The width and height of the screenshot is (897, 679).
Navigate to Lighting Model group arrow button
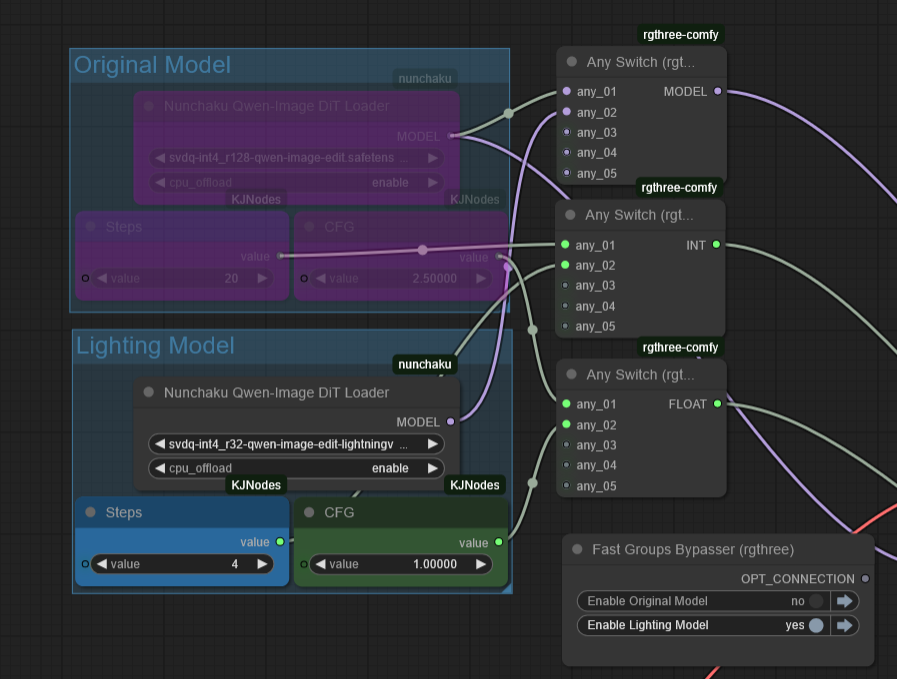coord(845,625)
